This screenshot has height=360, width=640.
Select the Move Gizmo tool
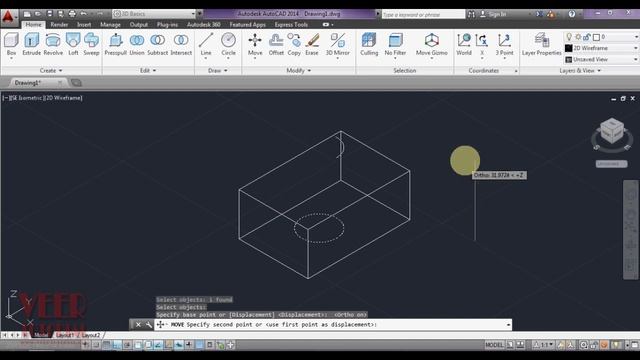431,44
